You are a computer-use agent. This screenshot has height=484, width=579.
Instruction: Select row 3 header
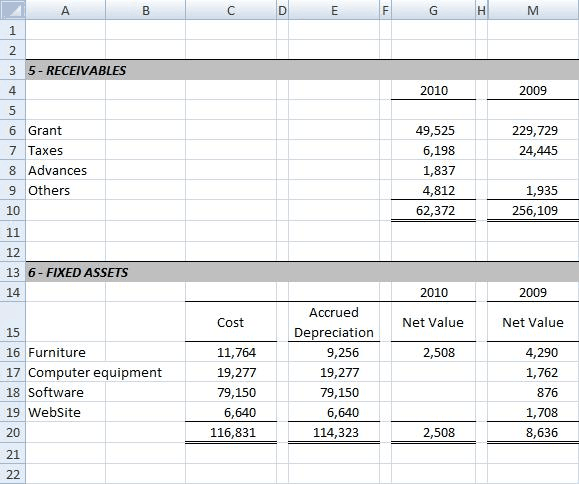[x=13, y=70]
